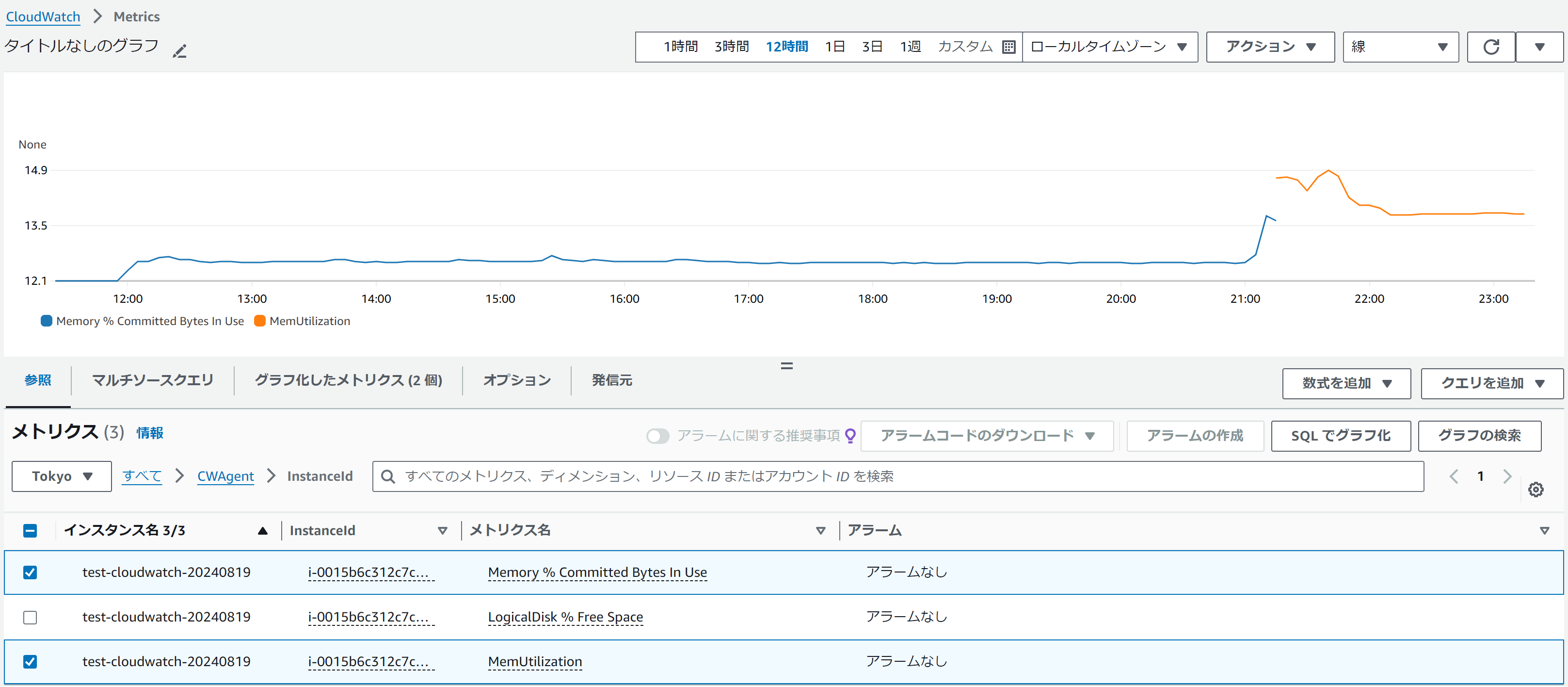The image size is (1568, 687).
Task: Uncheck the MemUtilization metric row
Action: [30, 661]
